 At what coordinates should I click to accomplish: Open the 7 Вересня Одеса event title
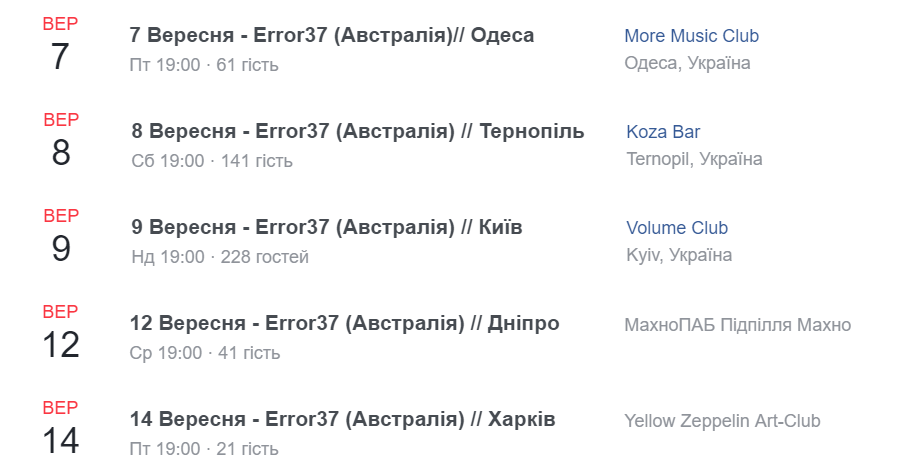click(331, 36)
